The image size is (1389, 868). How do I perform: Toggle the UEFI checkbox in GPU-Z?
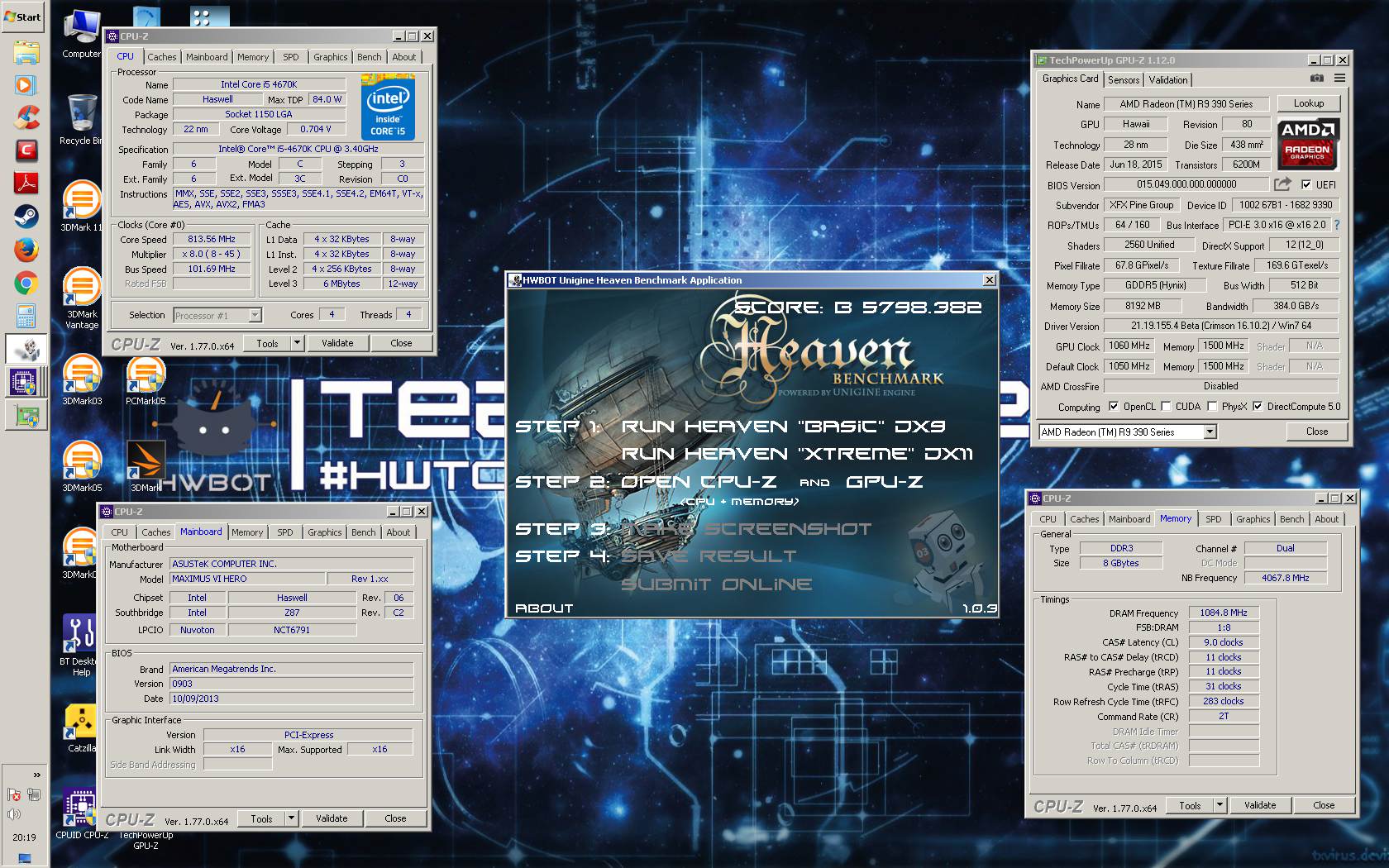1306,184
